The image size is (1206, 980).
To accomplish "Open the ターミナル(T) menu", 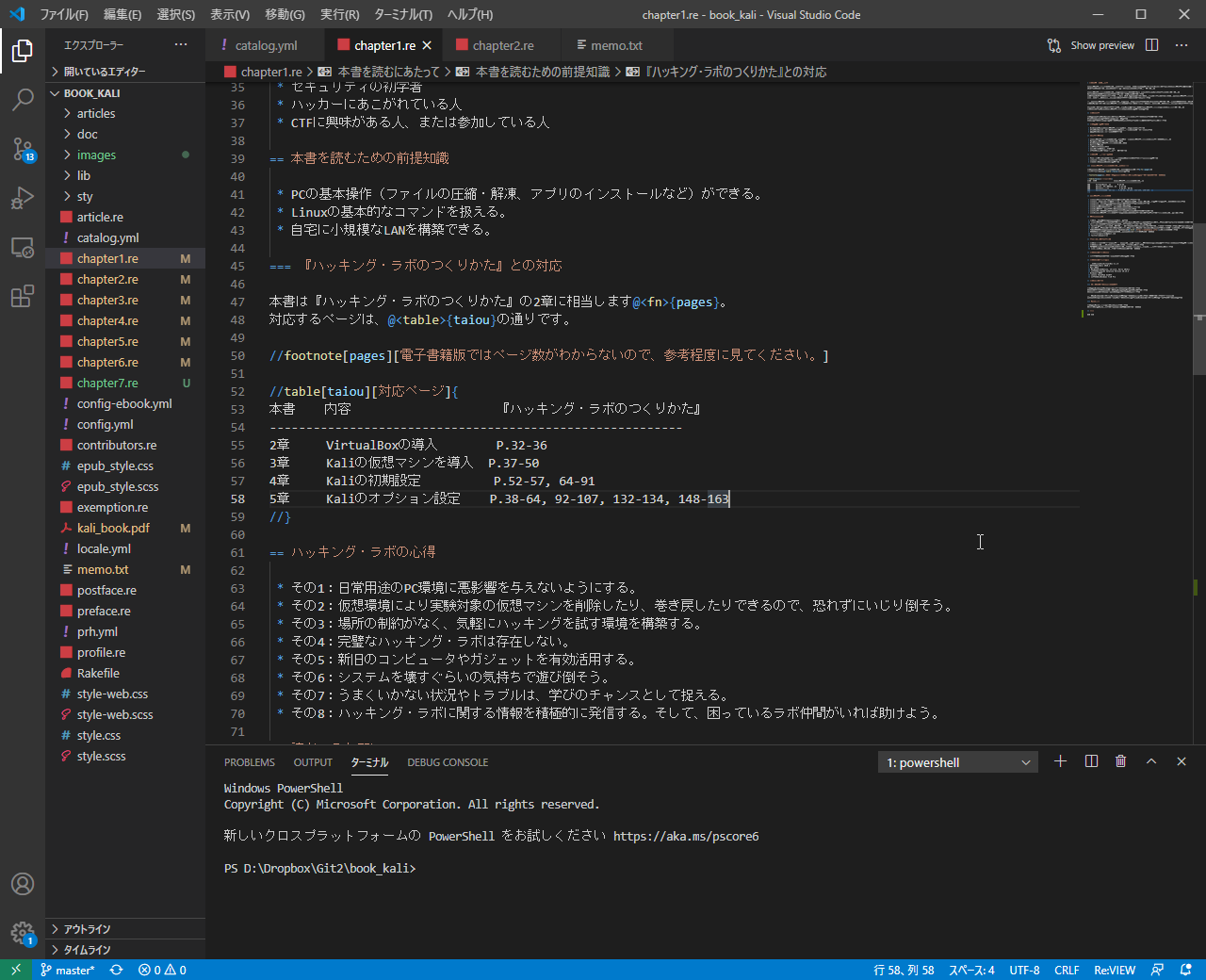I will pyautogui.click(x=403, y=14).
